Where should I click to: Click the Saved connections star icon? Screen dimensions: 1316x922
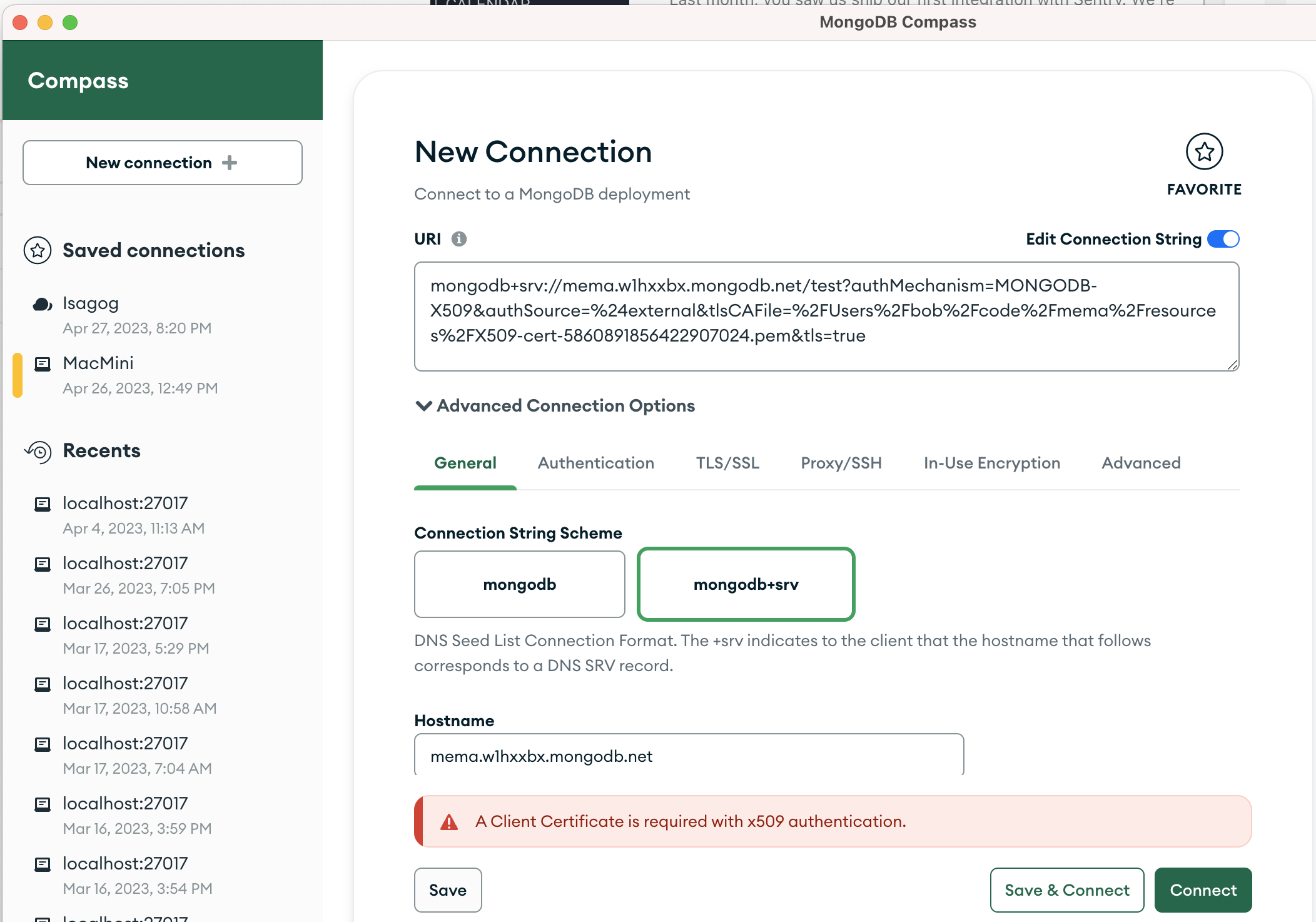click(x=38, y=250)
